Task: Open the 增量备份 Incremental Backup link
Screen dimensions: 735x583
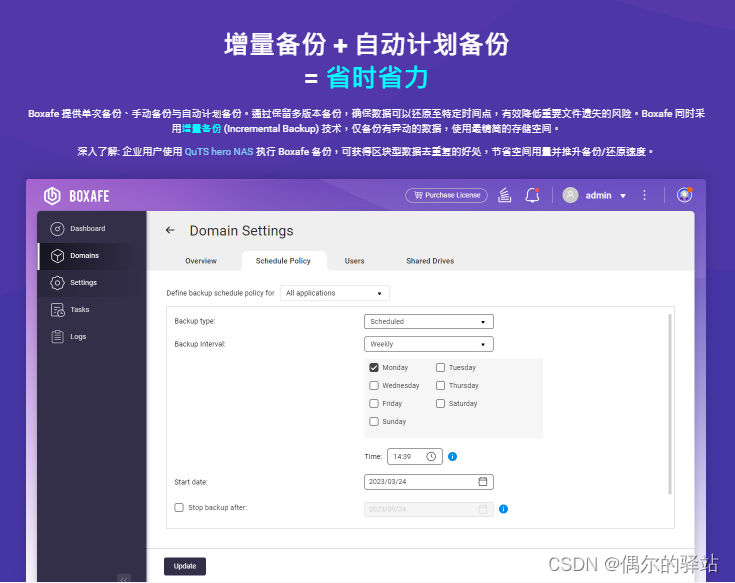Action: (201, 128)
